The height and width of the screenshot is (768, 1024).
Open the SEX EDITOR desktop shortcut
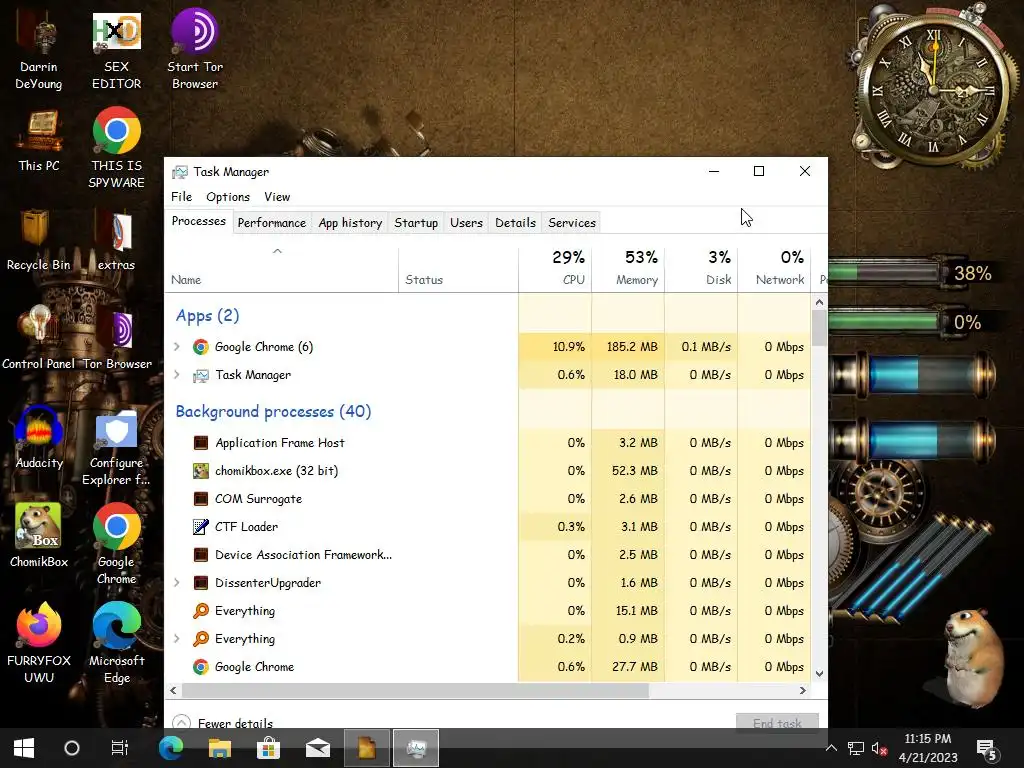click(116, 49)
